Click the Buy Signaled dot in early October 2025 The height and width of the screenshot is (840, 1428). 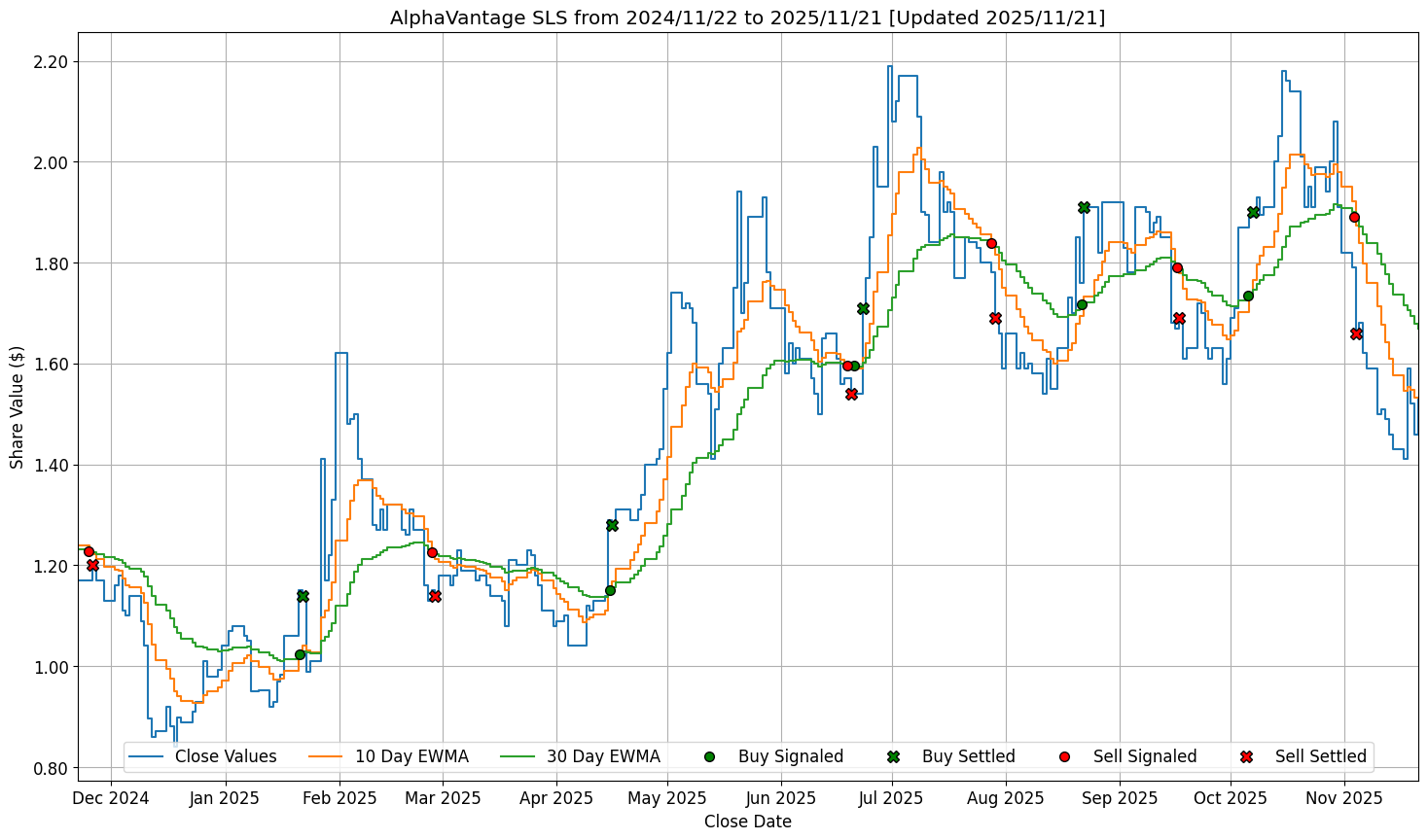1248,296
